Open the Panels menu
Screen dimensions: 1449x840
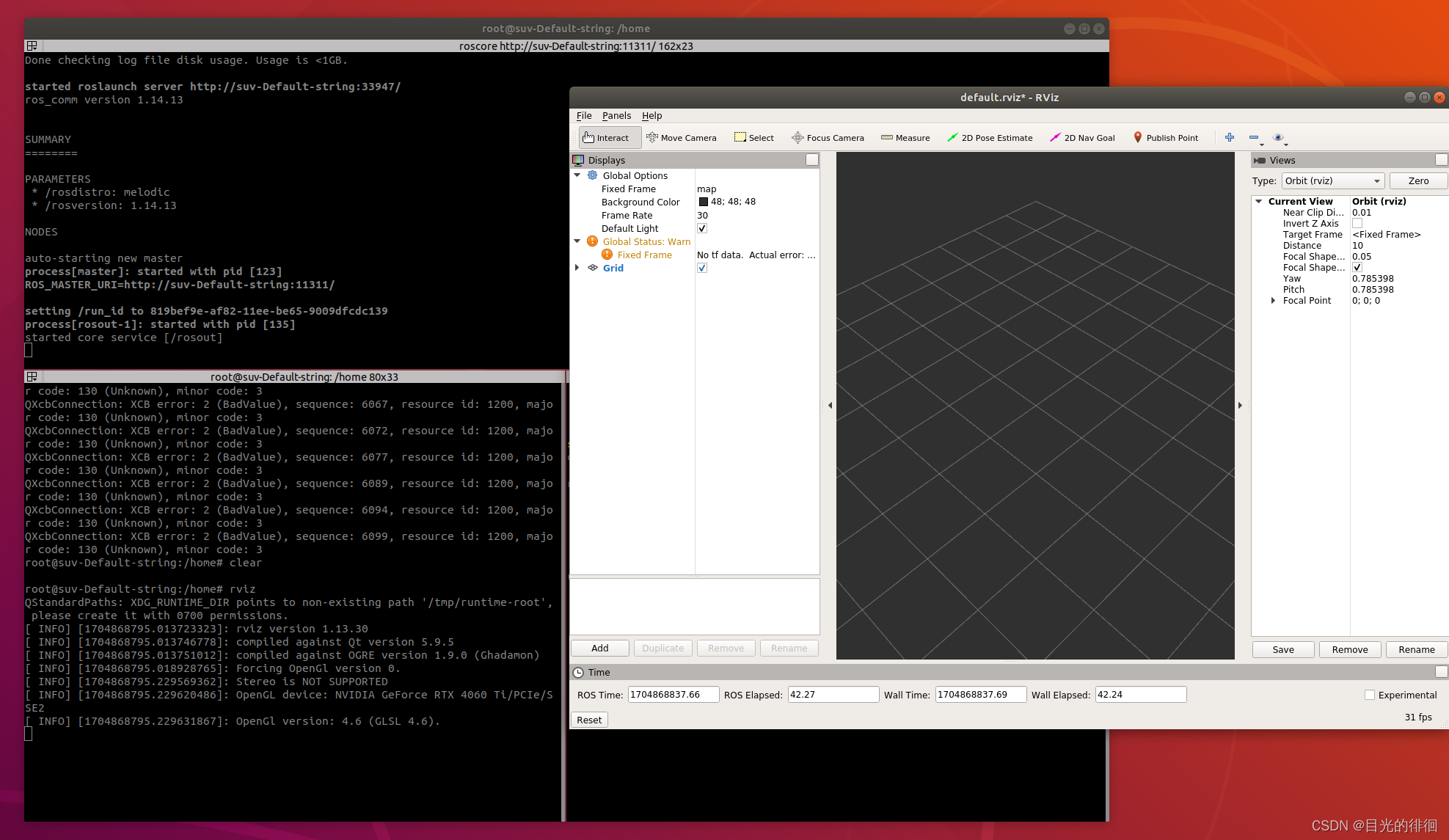pos(616,115)
